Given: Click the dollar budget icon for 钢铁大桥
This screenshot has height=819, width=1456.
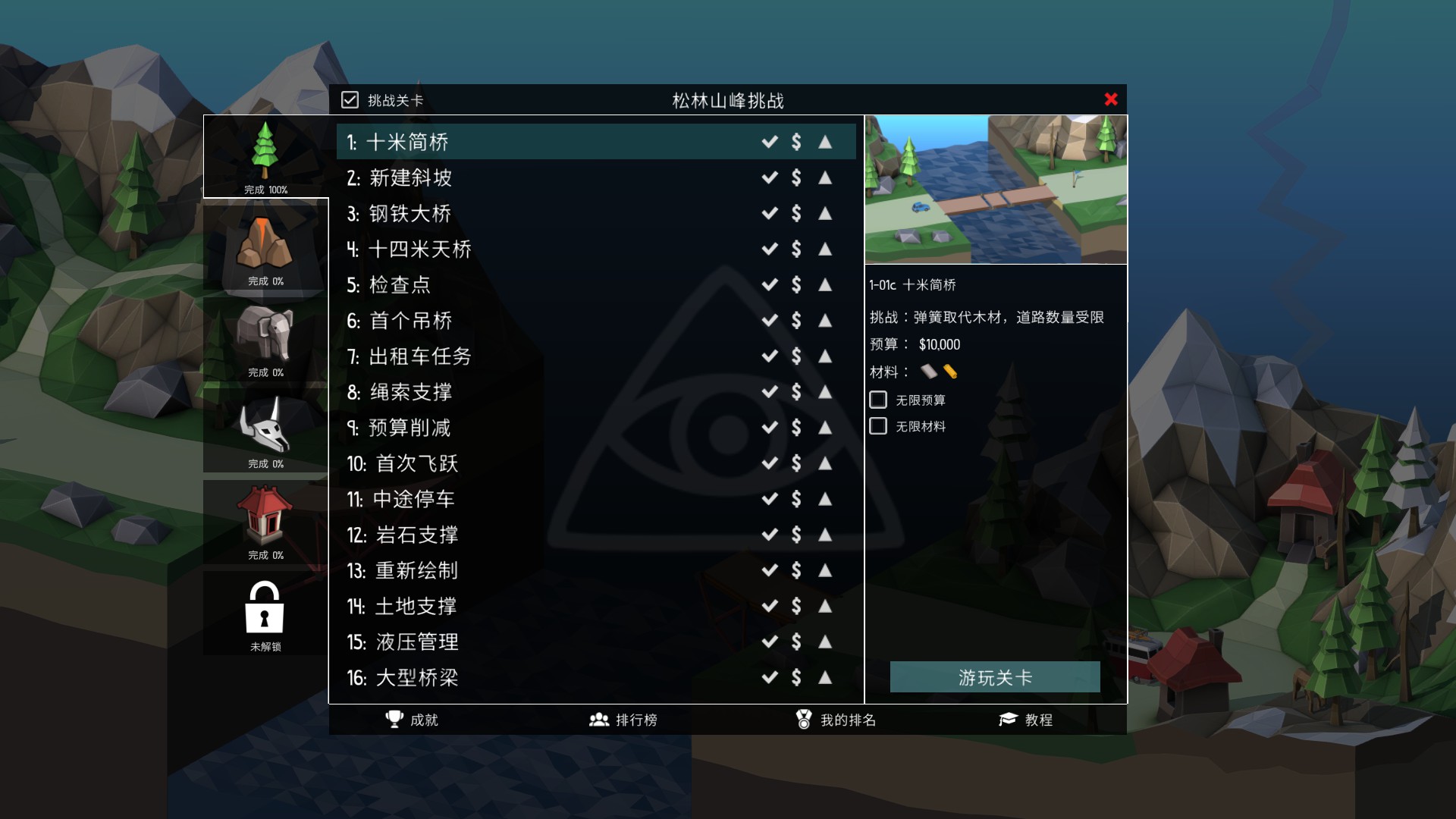Looking at the screenshot, I should tap(796, 213).
